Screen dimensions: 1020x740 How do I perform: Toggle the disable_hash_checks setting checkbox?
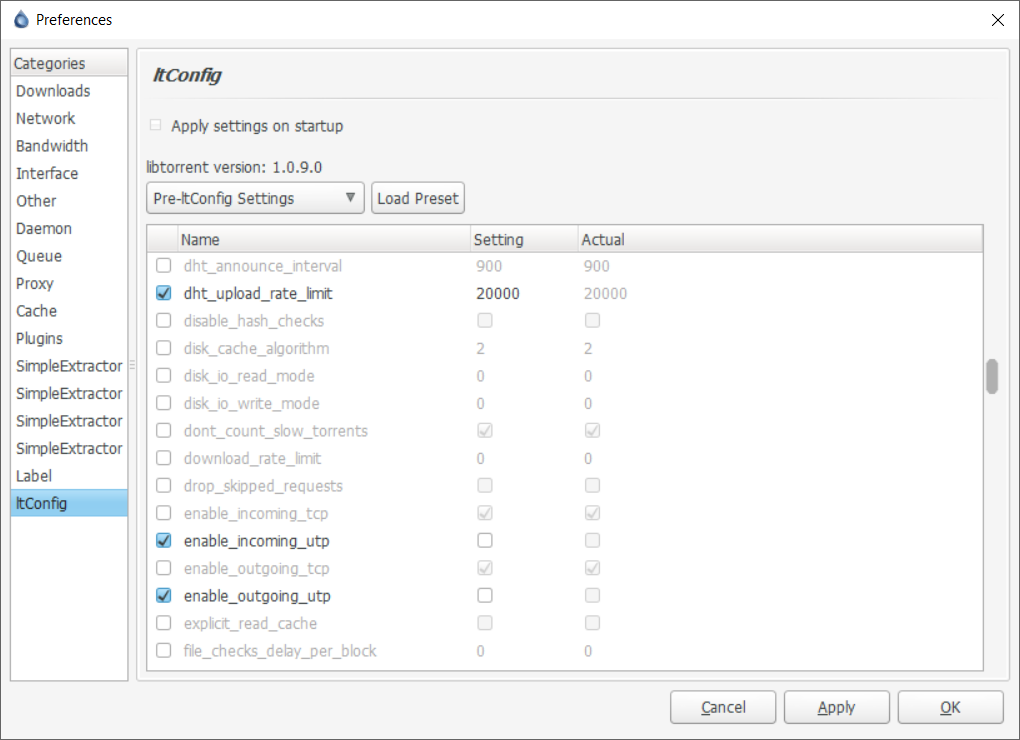point(485,320)
